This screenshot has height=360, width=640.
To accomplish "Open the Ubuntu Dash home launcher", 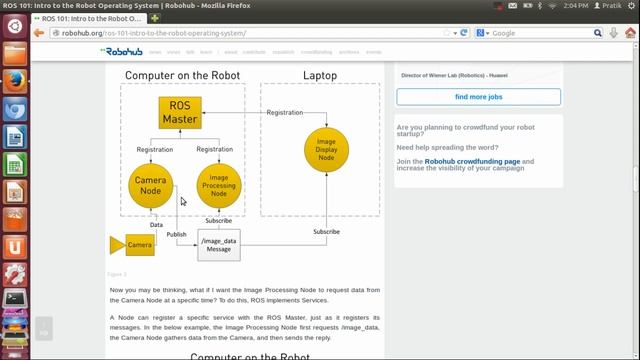I will tap(15, 27).
